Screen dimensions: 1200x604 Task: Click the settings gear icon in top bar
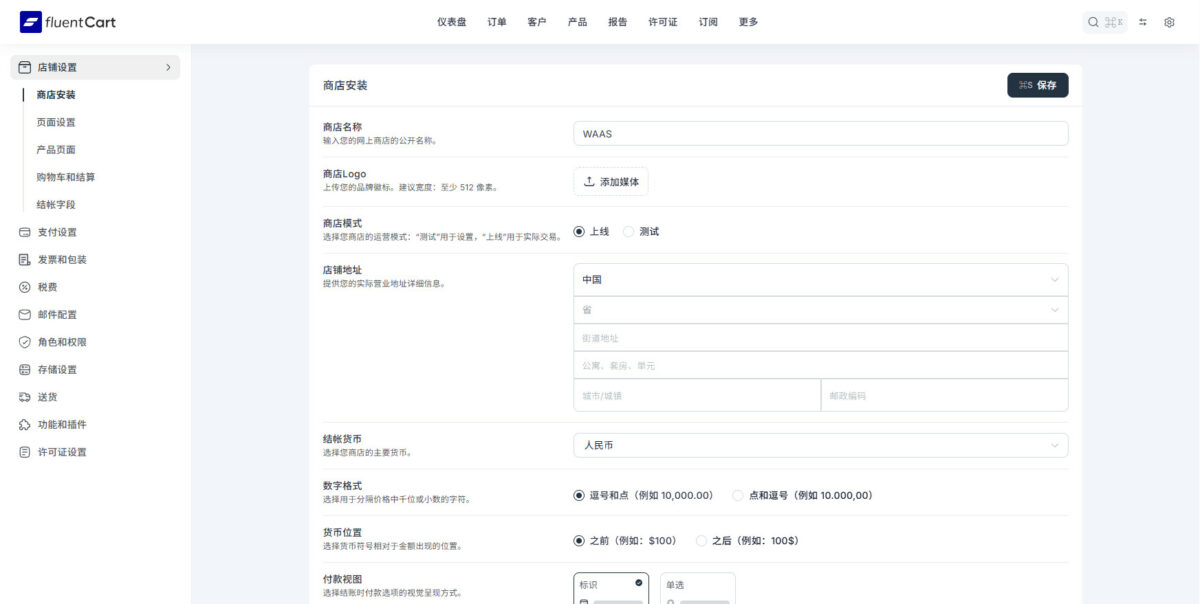pyautogui.click(x=1169, y=21)
